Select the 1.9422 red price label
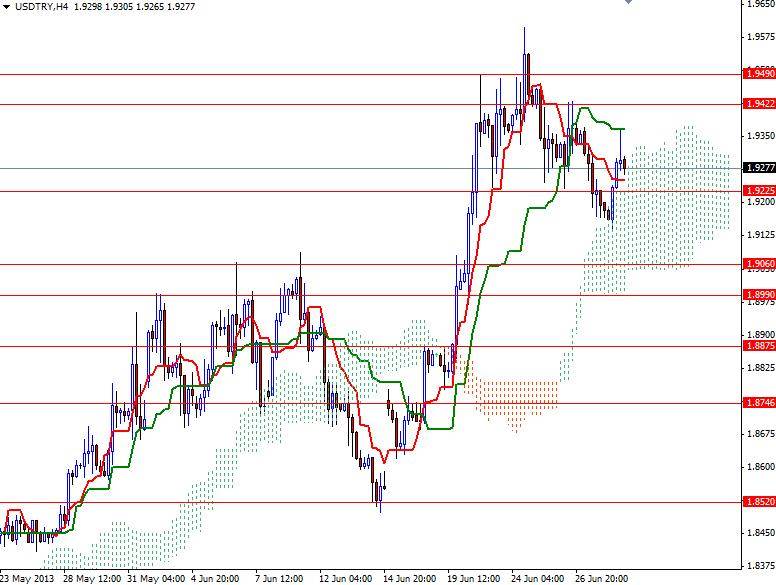 (x=760, y=103)
